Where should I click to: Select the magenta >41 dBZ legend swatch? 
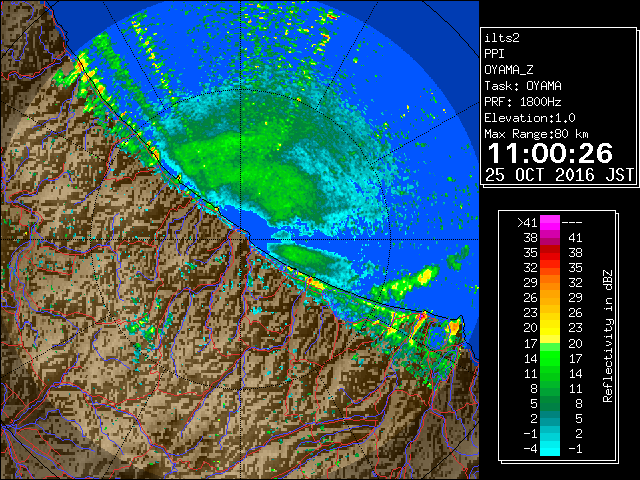click(550, 222)
